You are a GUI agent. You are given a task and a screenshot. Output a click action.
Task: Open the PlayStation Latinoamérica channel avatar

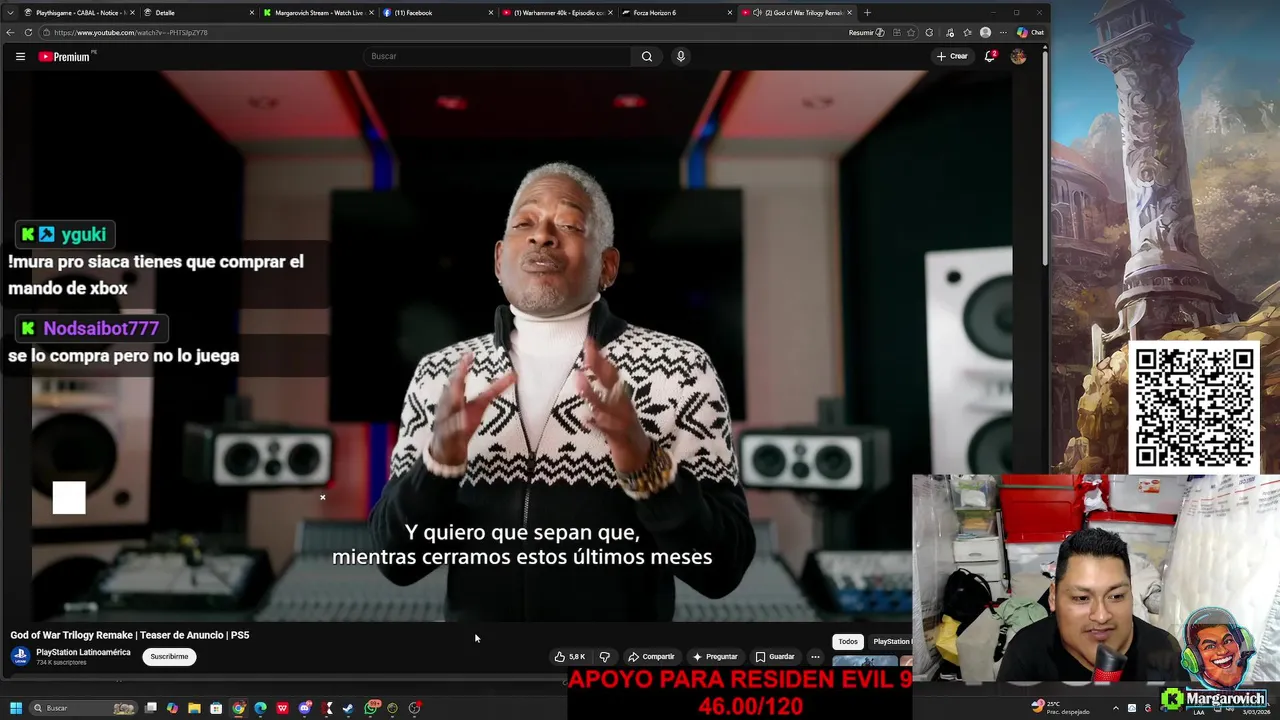tap(20, 656)
